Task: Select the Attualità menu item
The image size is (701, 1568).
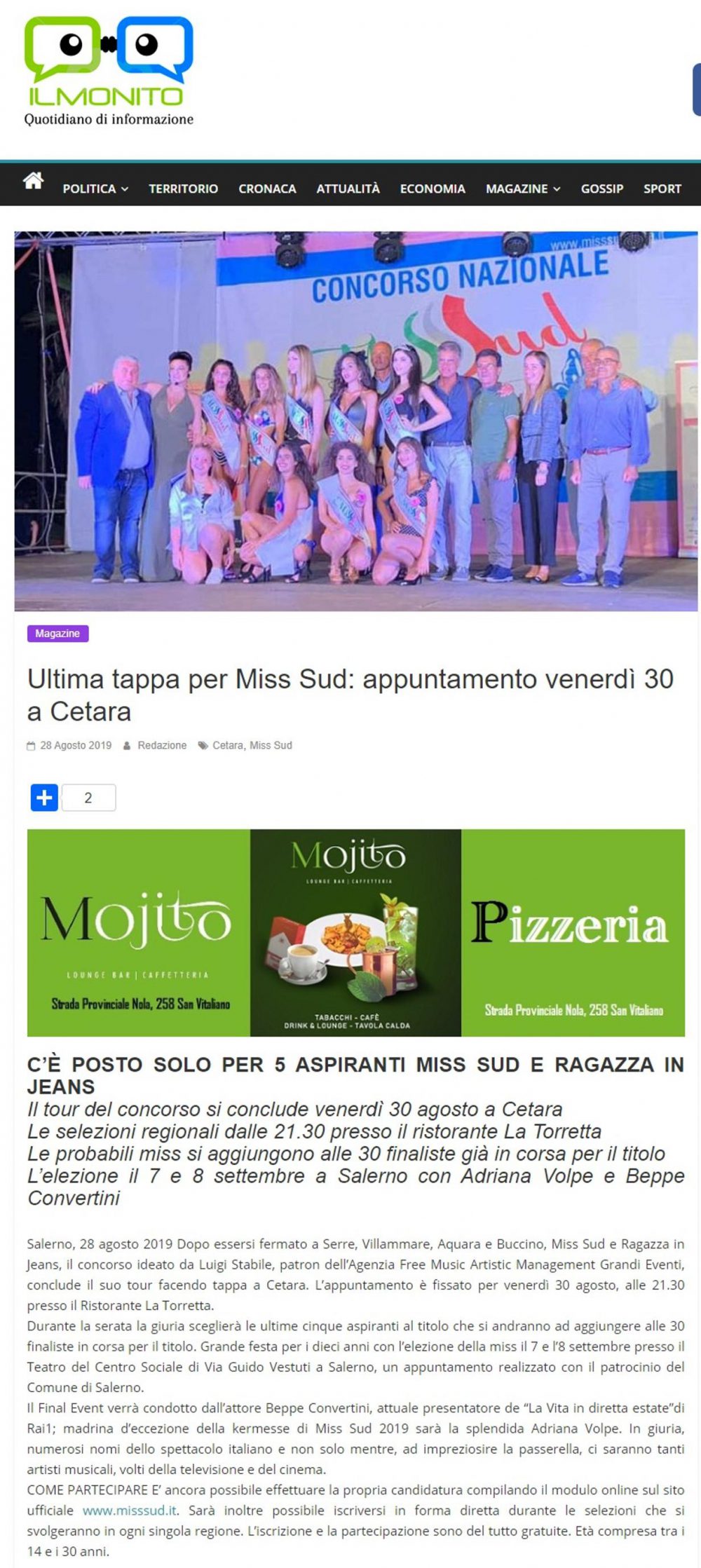Action: pyautogui.click(x=348, y=189)
